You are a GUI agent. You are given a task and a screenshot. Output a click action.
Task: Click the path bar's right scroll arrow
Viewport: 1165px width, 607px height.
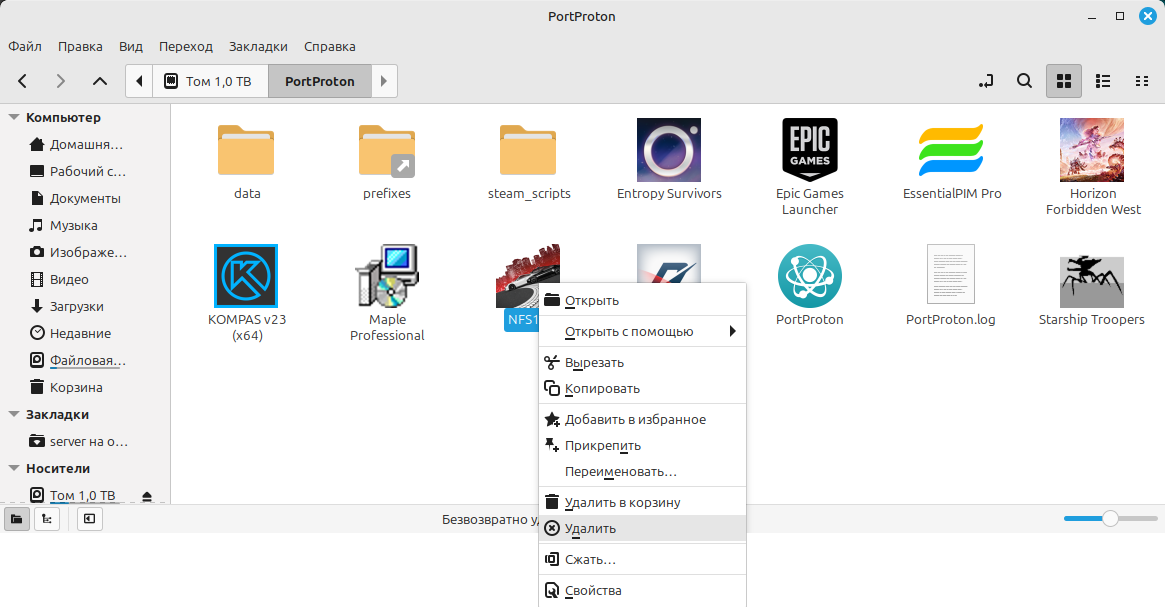tap(384, 81)
